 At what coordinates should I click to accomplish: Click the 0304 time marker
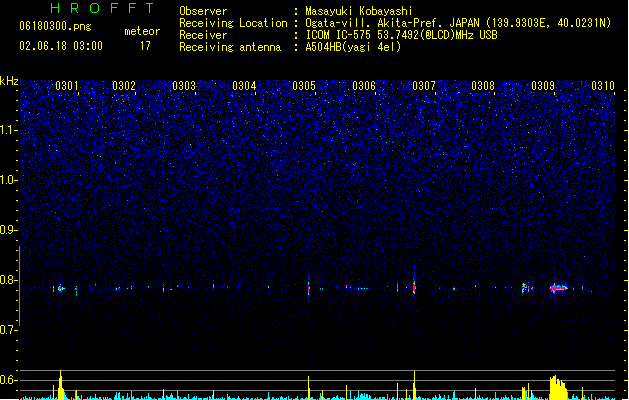pyautogui.click(x=244, y=86)
